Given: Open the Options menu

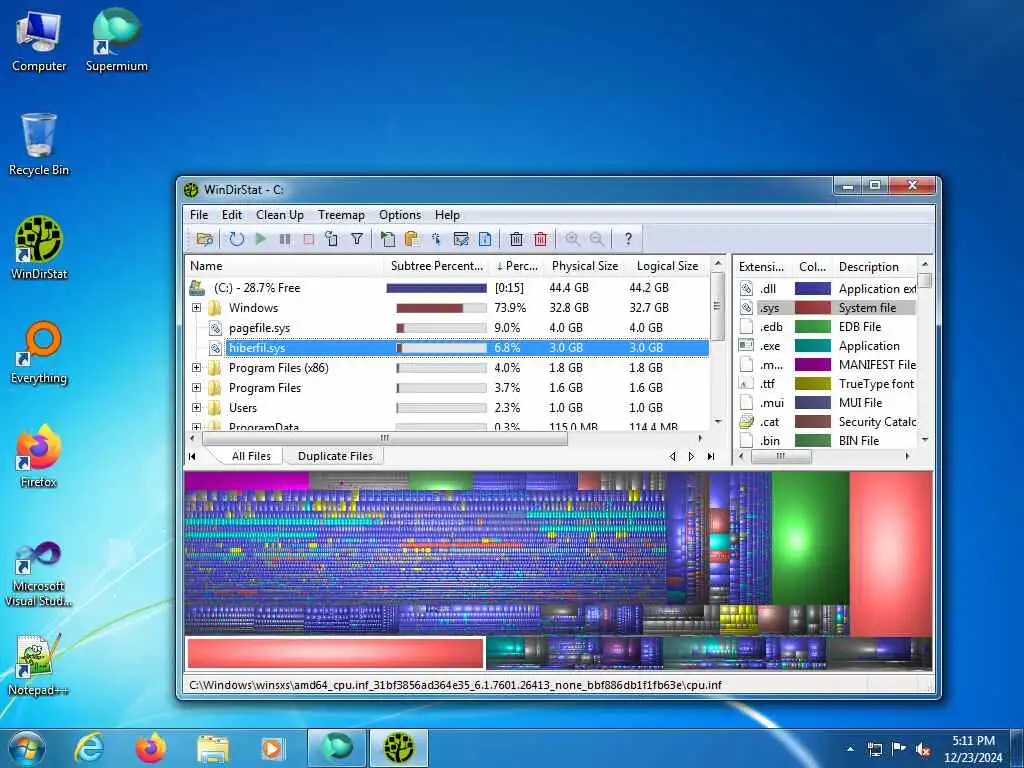Looking at the screenshot, I should (x=400, y=215).
